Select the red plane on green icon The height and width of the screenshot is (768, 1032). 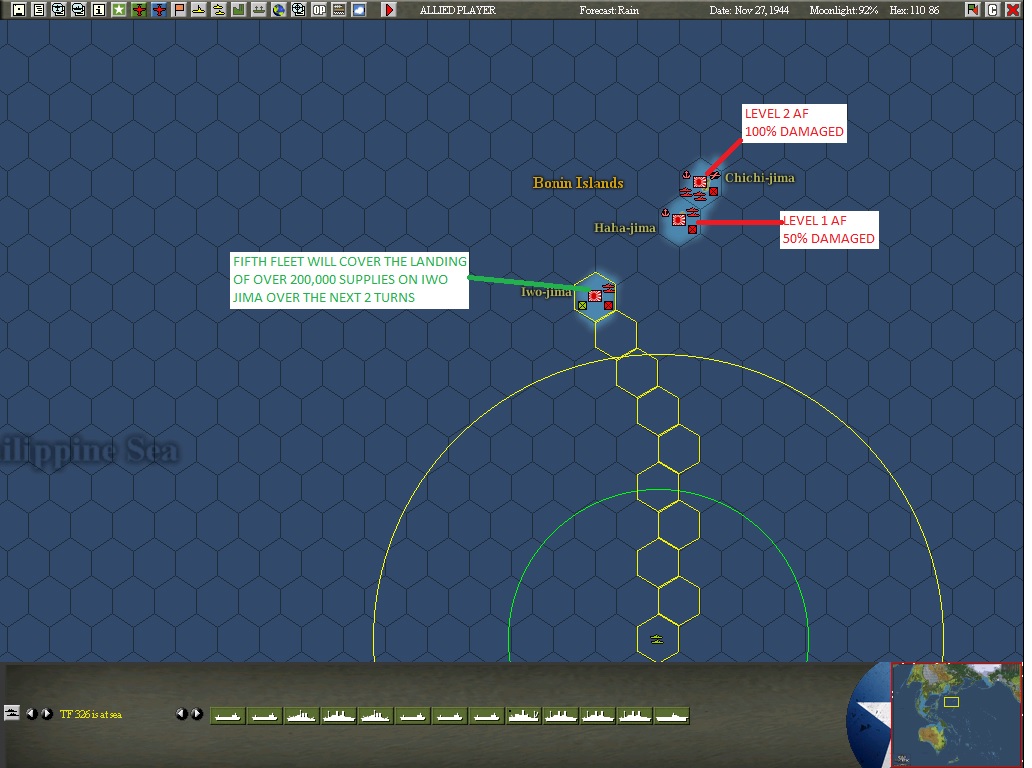[139, 10]
